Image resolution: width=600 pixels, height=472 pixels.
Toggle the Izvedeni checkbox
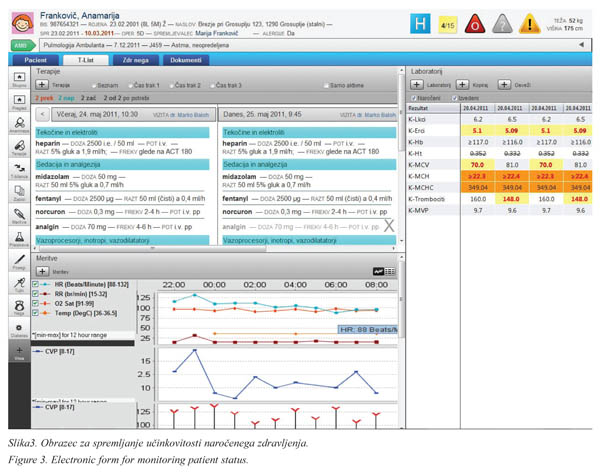[455, 98]
